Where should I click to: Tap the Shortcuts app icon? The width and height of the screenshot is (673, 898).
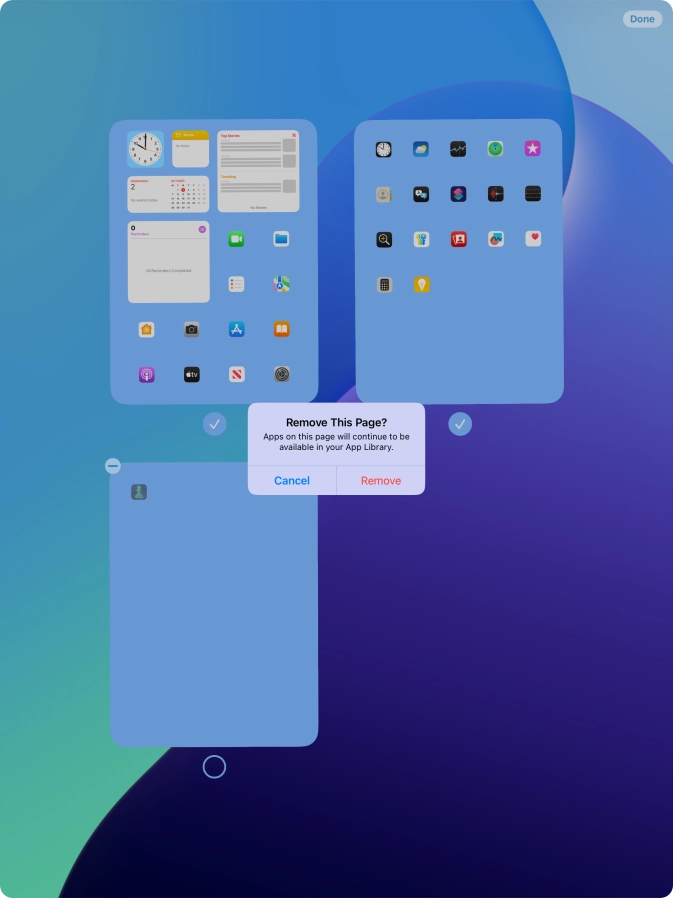[x=458, y=194]
